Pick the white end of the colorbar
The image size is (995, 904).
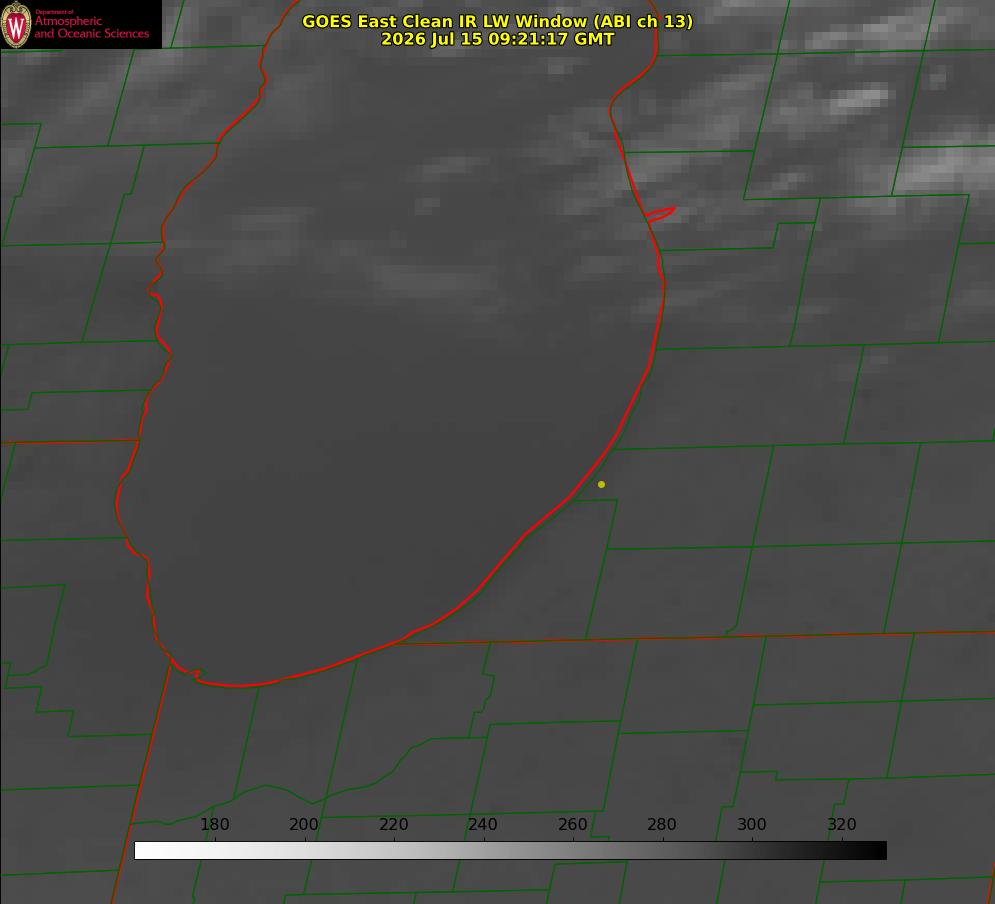pos(143,851)
